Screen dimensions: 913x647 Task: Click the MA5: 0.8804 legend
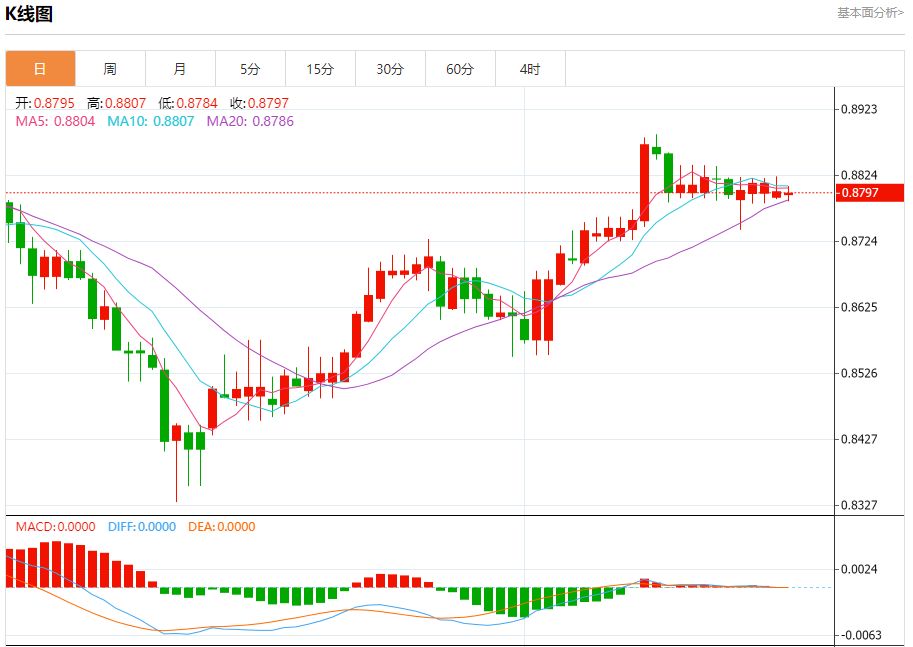pos(55,121)
